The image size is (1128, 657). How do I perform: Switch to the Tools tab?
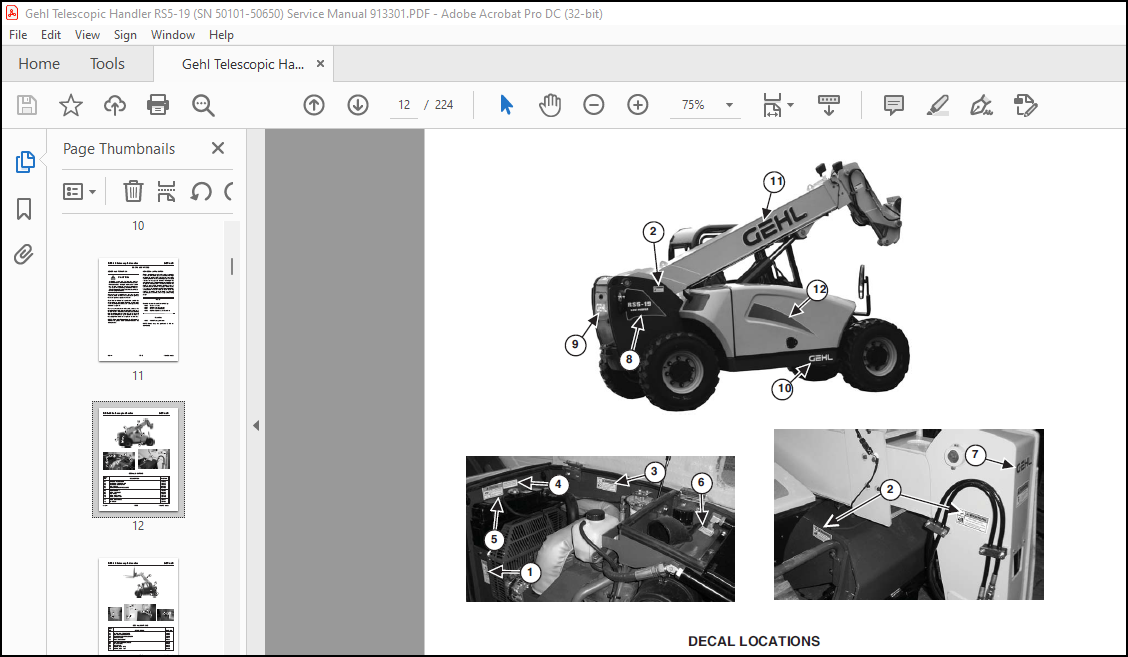pyautogui.click(x=107, y=63)
